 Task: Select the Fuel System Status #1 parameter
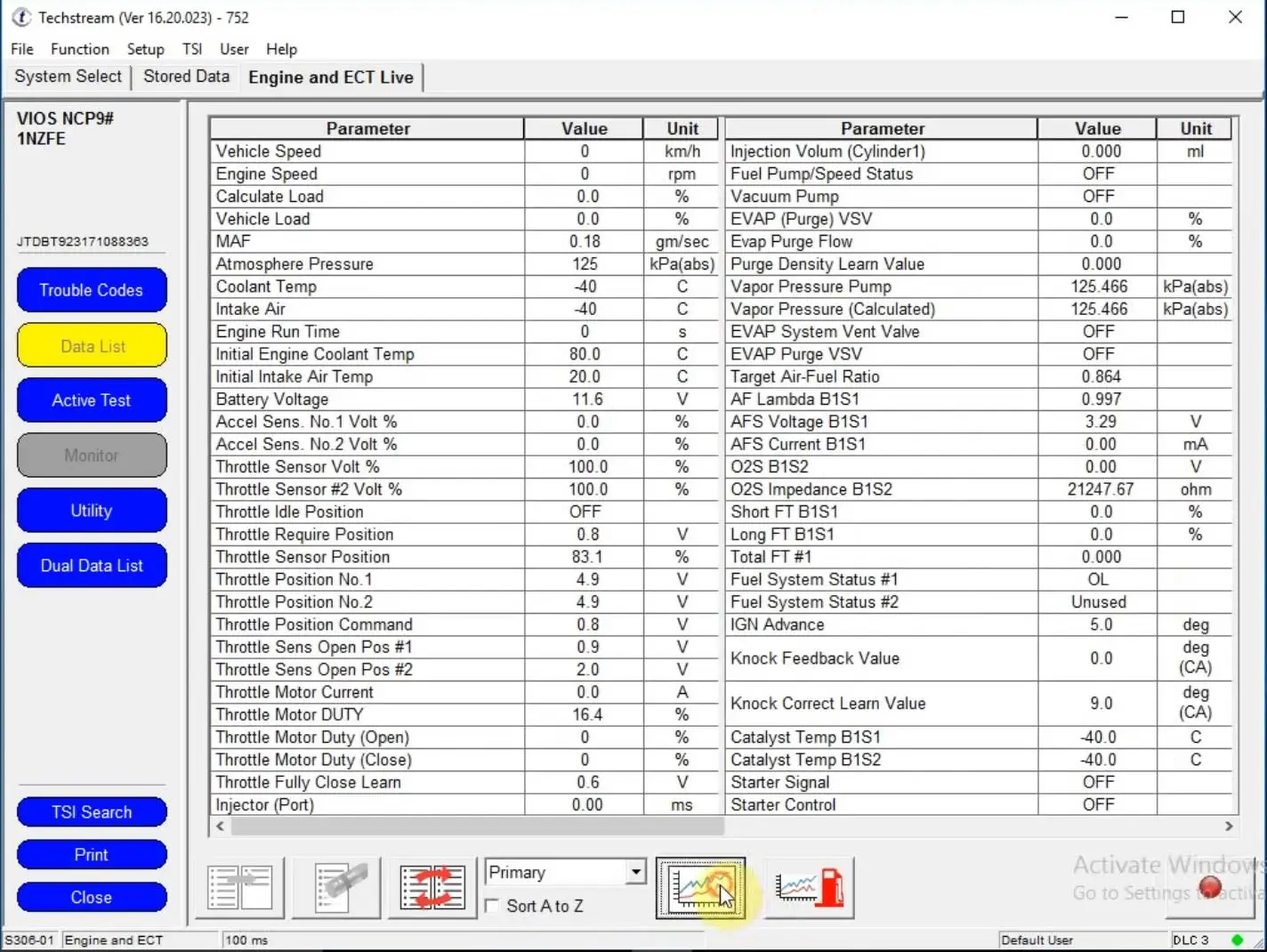pyautogui.click(x=882, y=579)
